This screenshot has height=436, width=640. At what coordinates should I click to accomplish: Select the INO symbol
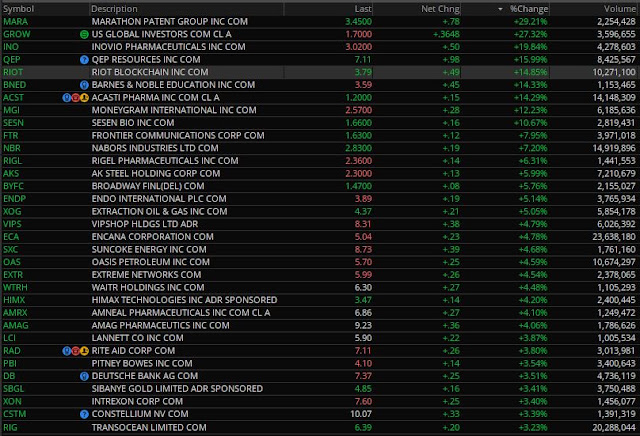tap(11, 47)
